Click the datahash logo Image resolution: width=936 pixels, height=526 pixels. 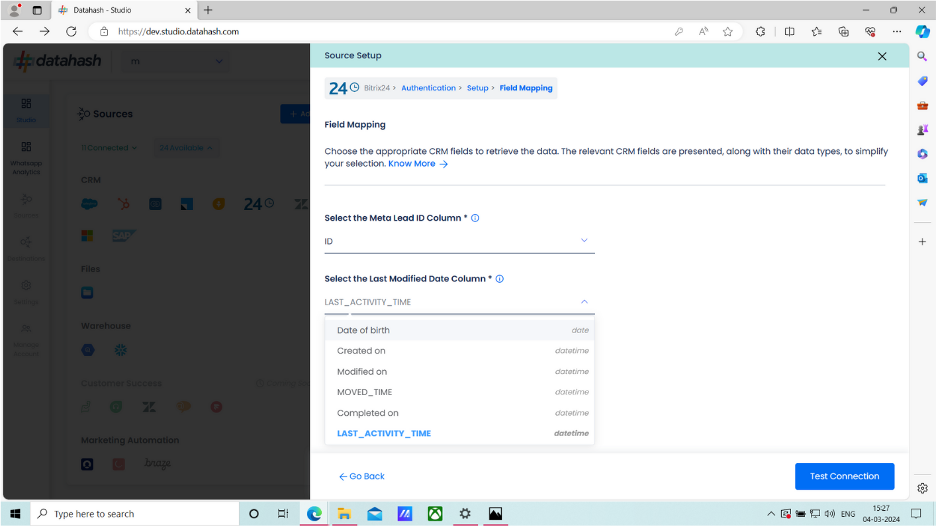[x=58, y=61]
